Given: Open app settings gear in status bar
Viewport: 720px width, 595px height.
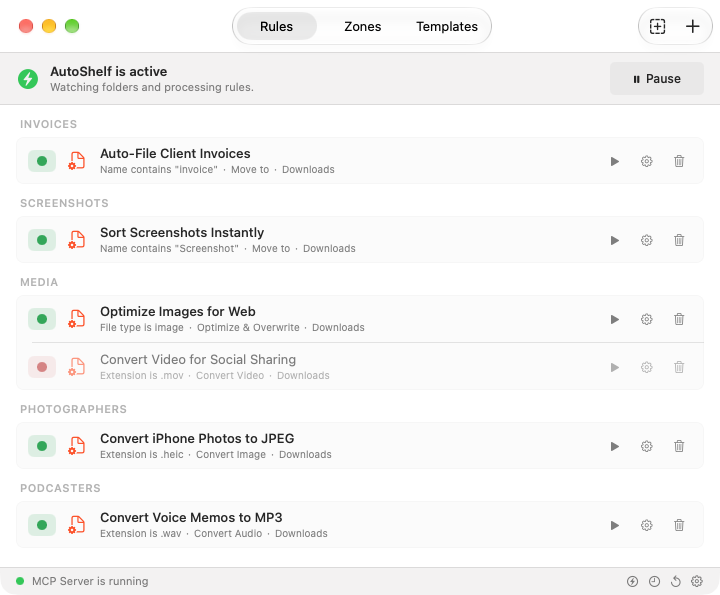Looking at the screenshot, I should coord(697,581).
